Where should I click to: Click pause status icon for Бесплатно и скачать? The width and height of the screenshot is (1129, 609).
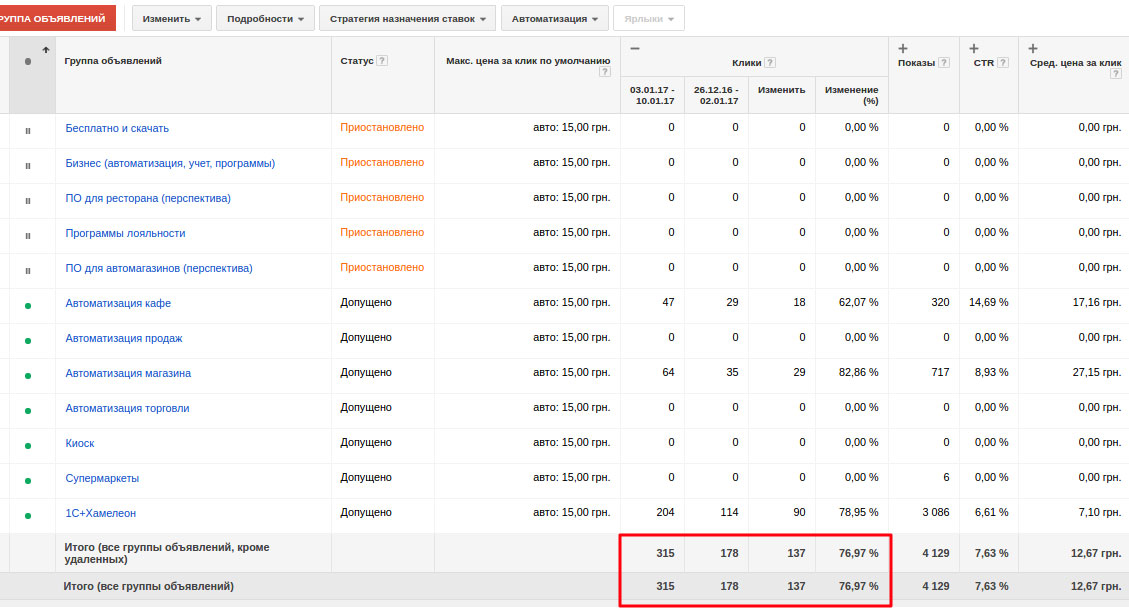[x=28, y=131]
